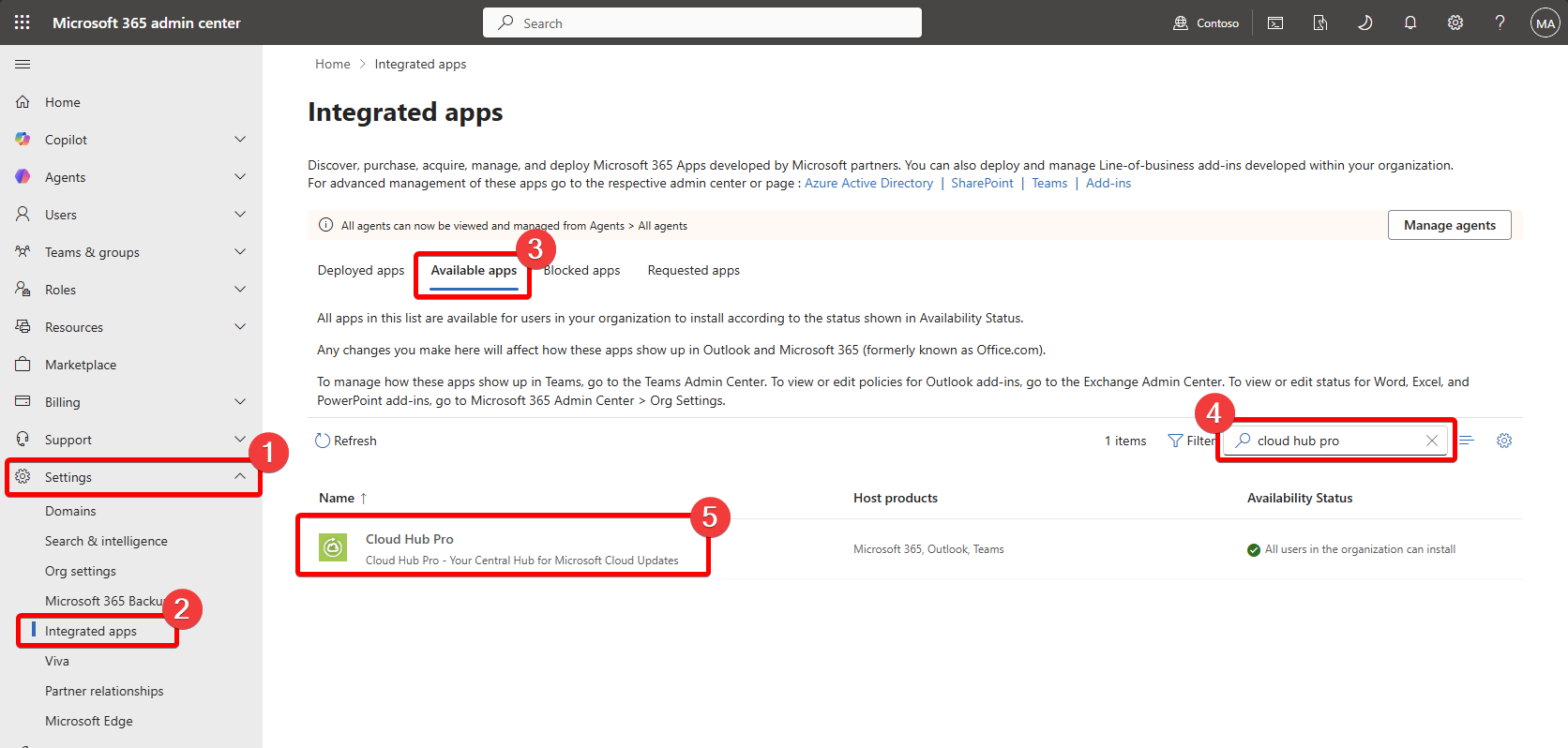Click the top Search field
This screenshot has width=1568, height=748.
point(701,22)
